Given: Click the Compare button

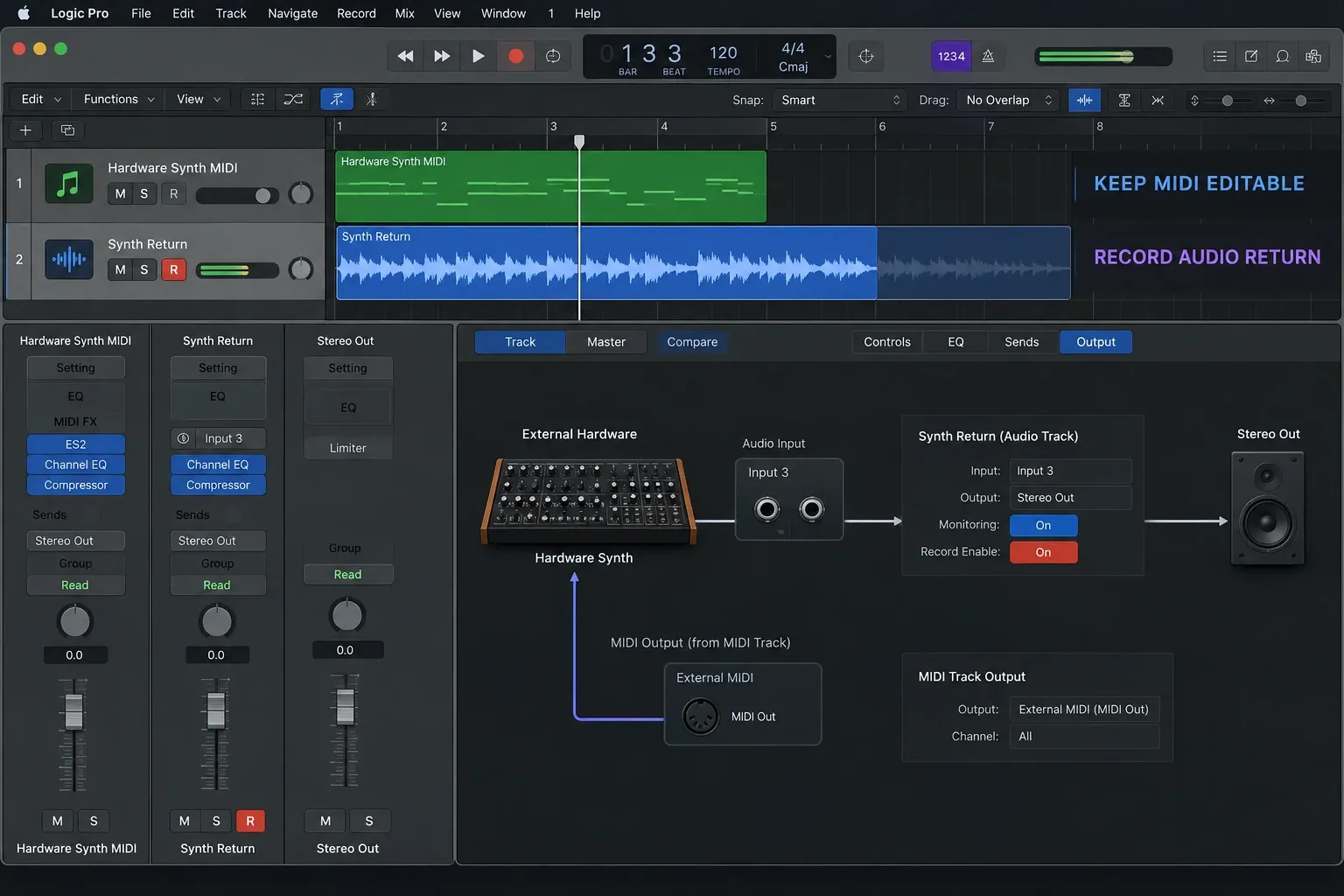Looking at the screenshot, I should click(x=692, y=342).
